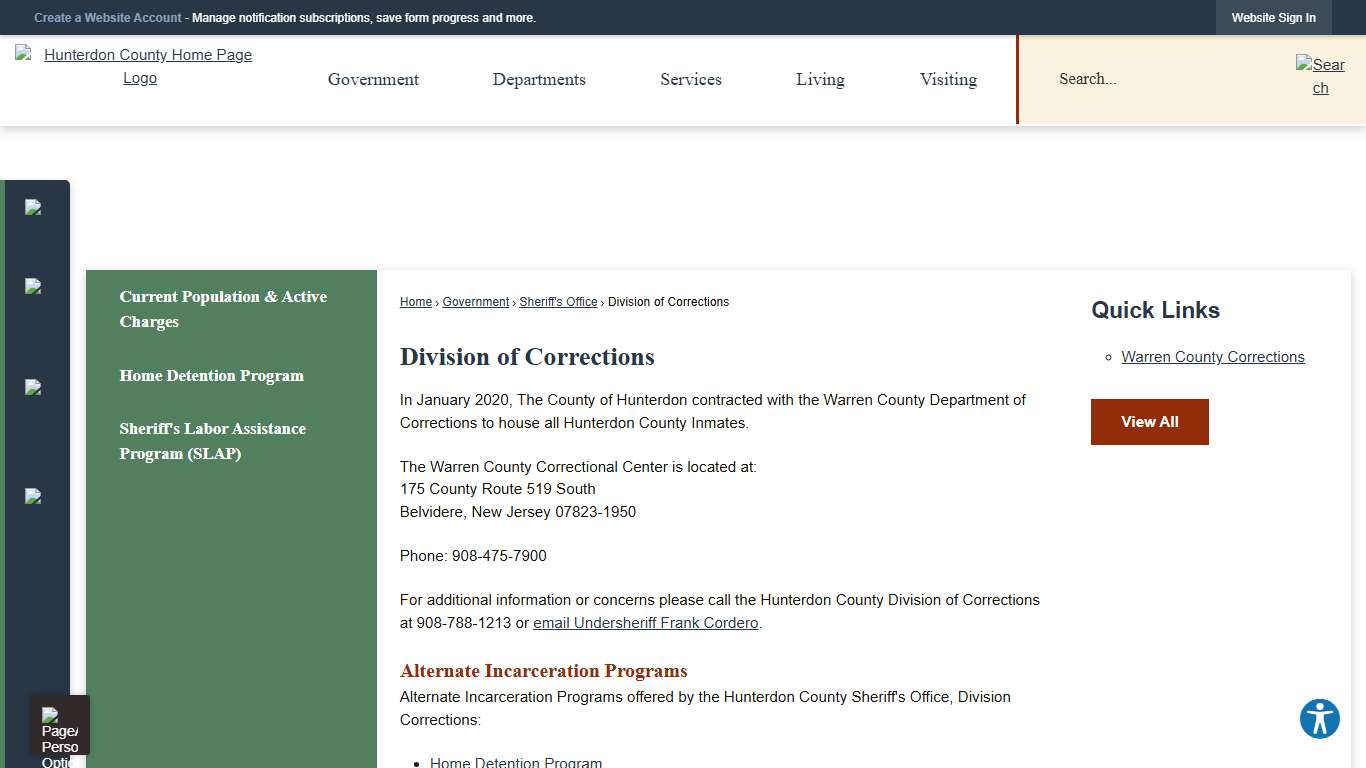1366x768 pixels.
Task: Click Website Sign In
Action: [1273, 17]
